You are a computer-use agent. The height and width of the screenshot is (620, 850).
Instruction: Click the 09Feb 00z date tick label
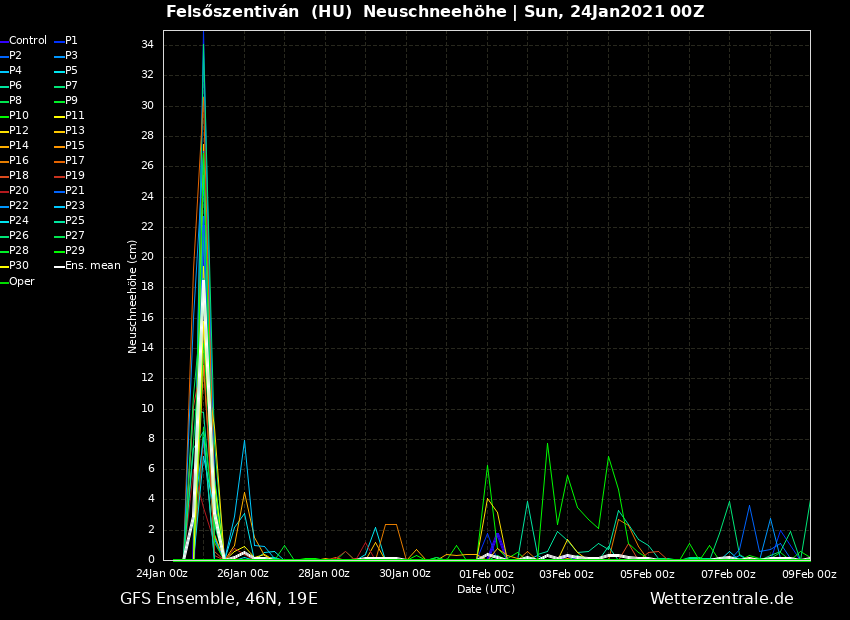point(808,574)
